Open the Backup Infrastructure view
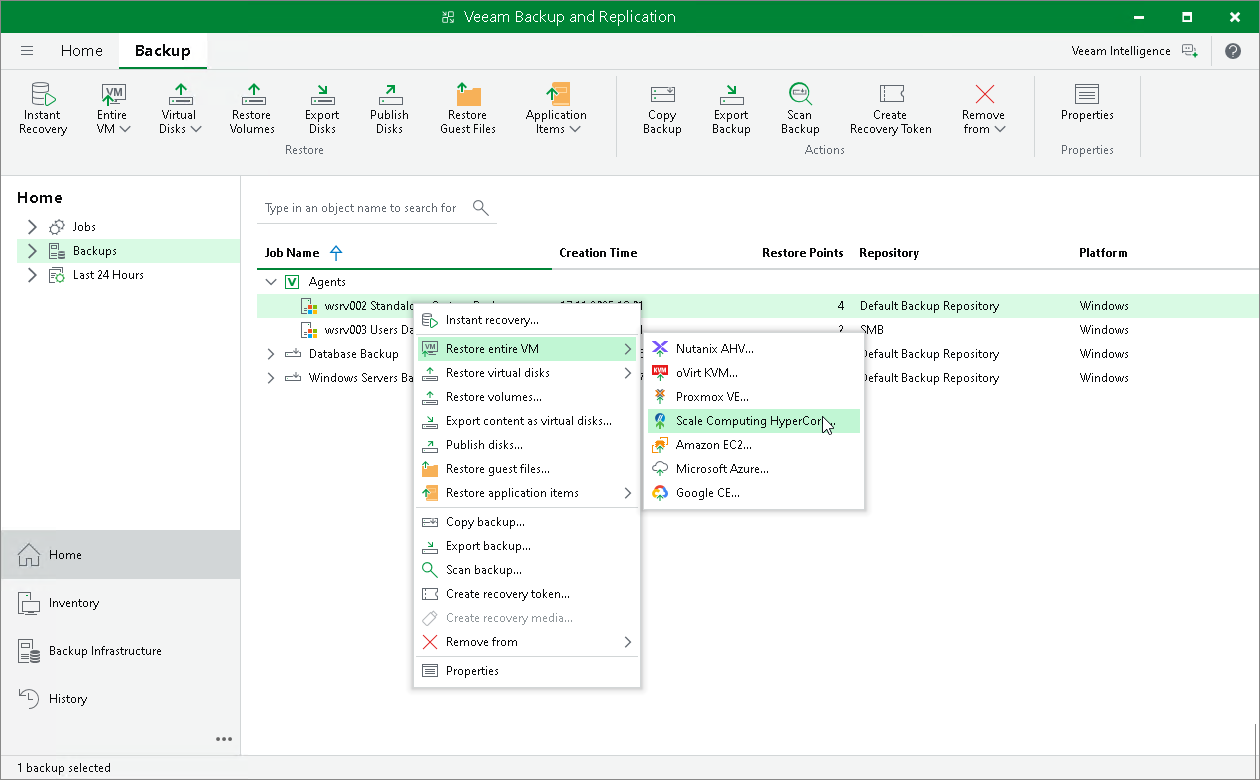Image resolution: width=1260 pixels, height=780 pixels. [105, 650]
